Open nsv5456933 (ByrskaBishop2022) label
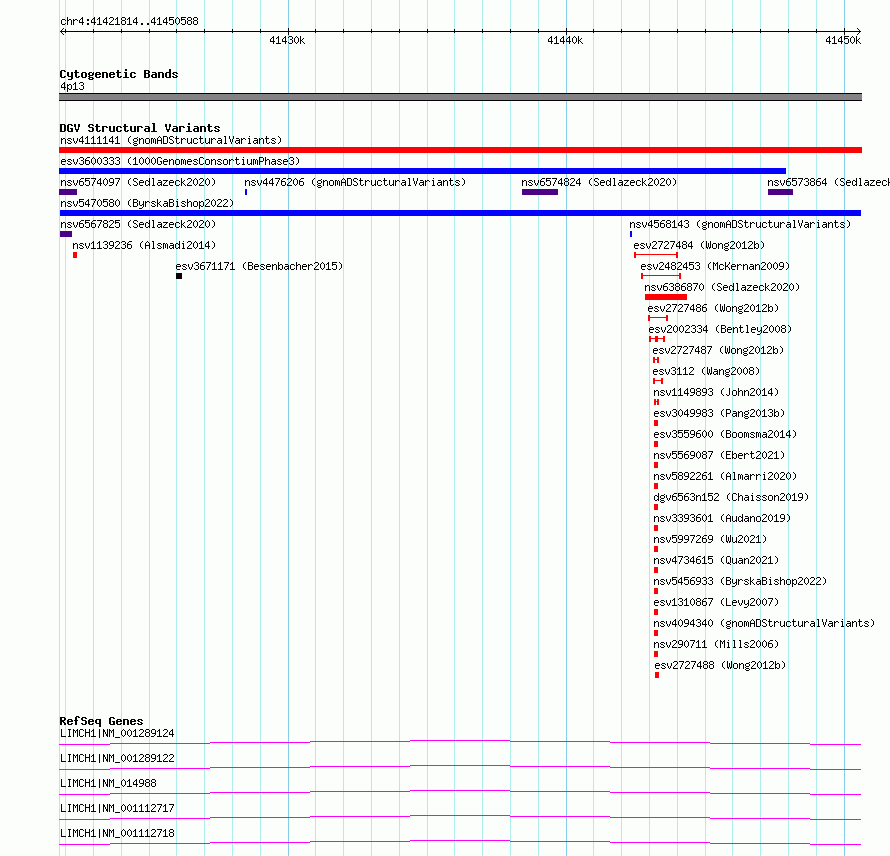The height and width of the screenshot is (856, 890). (740, 581)
